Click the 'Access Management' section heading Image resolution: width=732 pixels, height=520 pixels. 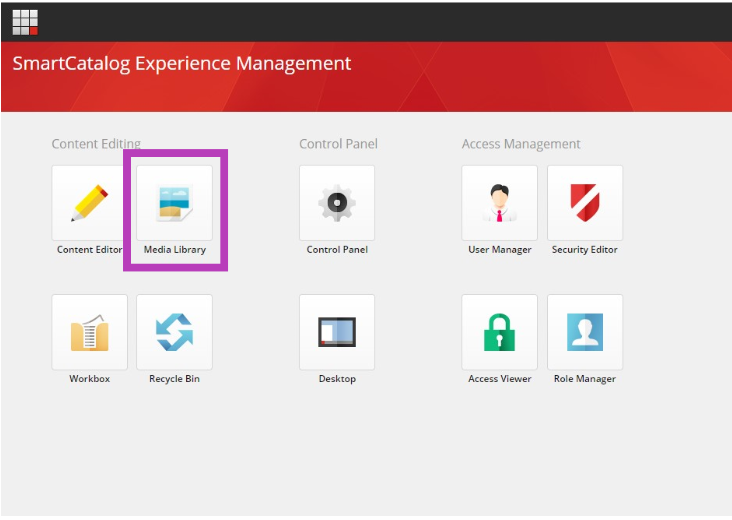point(521,144)
